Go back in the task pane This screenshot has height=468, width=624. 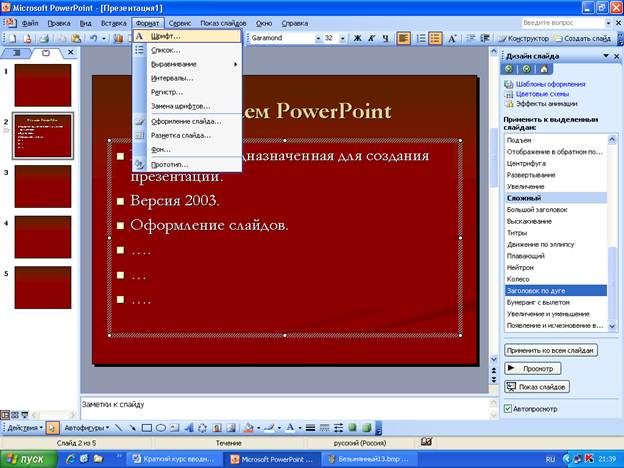click(x=509, y=69)
